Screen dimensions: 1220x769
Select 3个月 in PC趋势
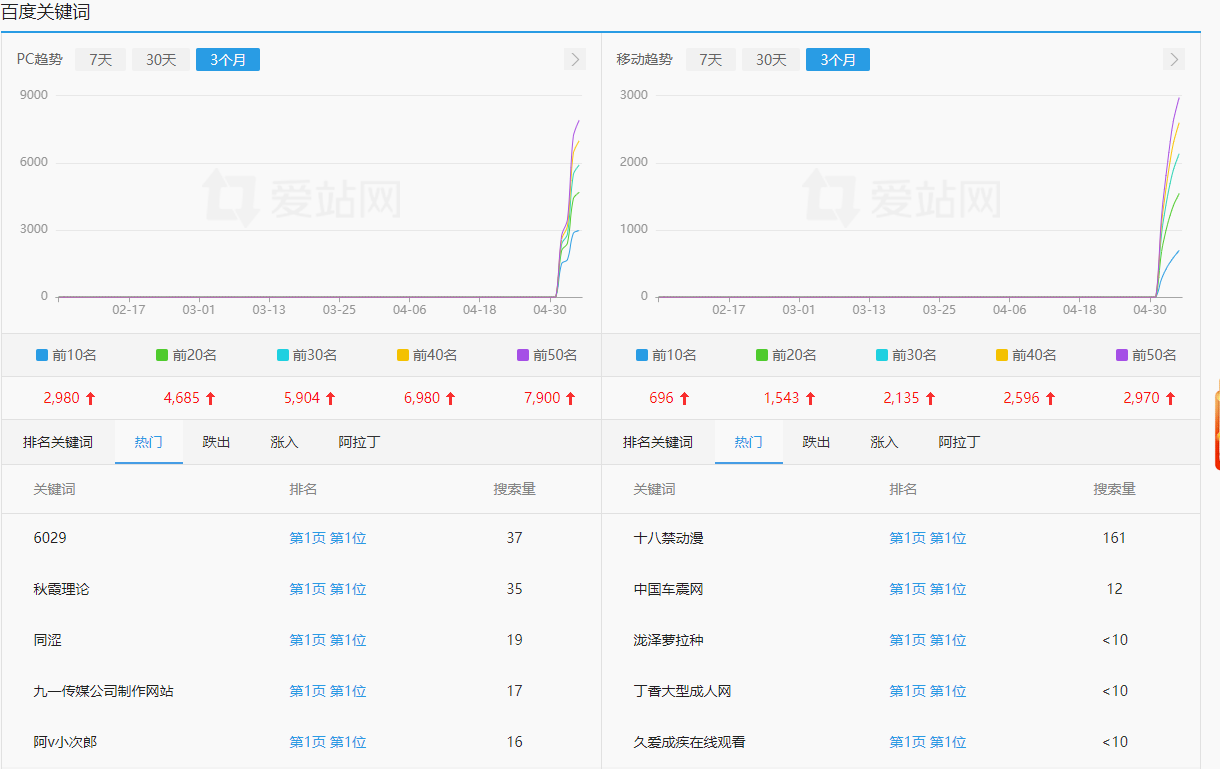click(228, 59)
